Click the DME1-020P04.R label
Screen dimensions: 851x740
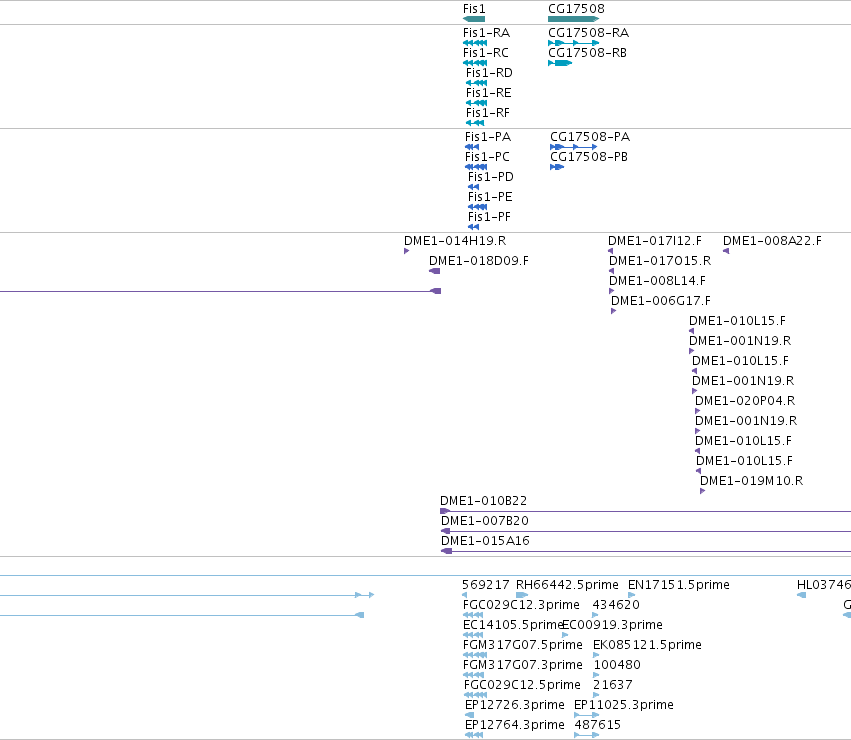745,401
